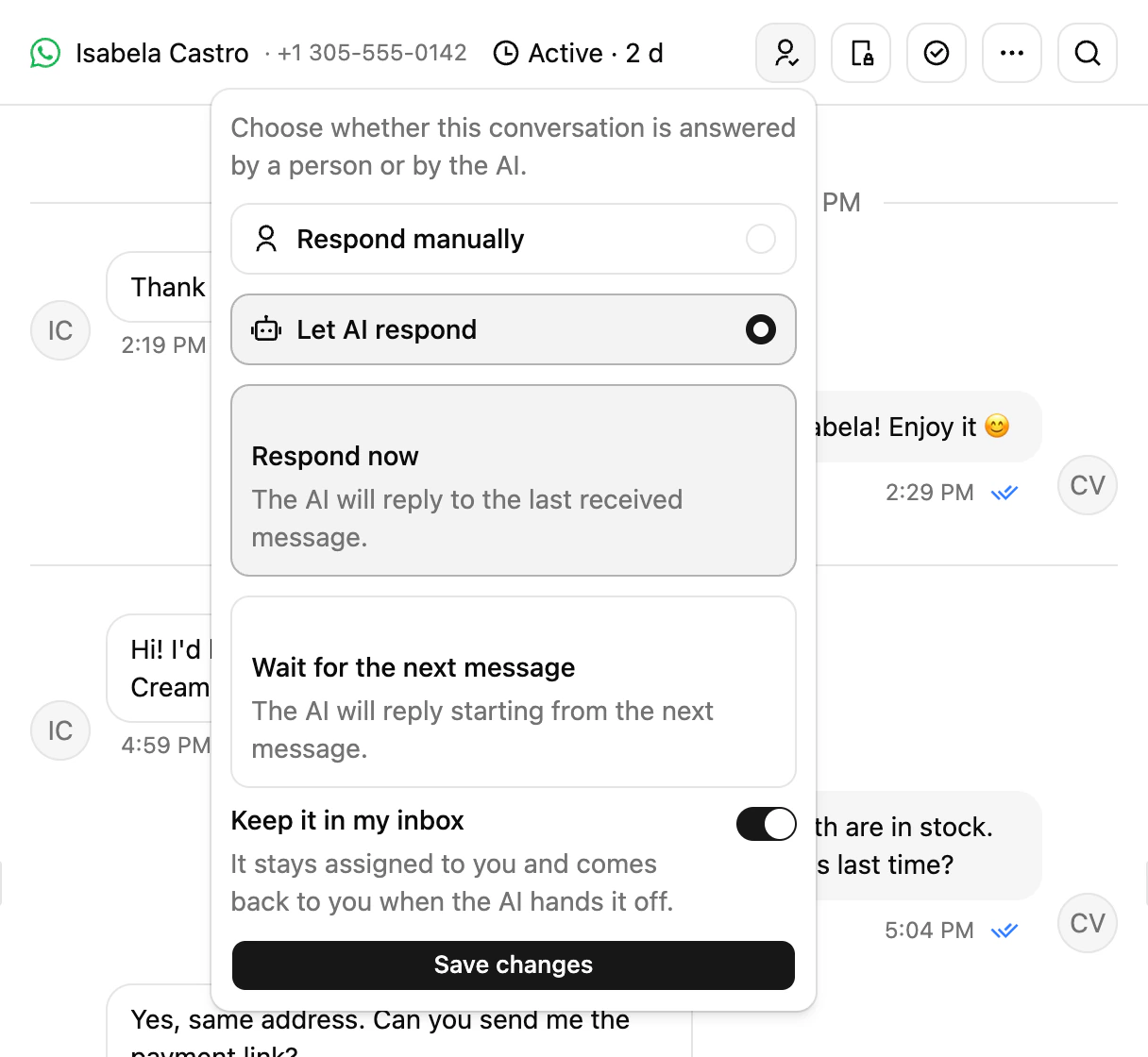This screenshot has width=1148, height=1057.
Task: Mark conversation resolved with checkmark icon
Action: 937,53
